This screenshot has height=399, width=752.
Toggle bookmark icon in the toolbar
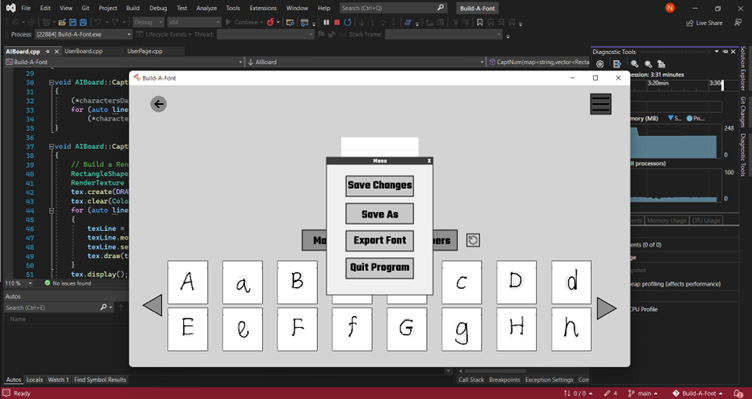coord(480,22)
